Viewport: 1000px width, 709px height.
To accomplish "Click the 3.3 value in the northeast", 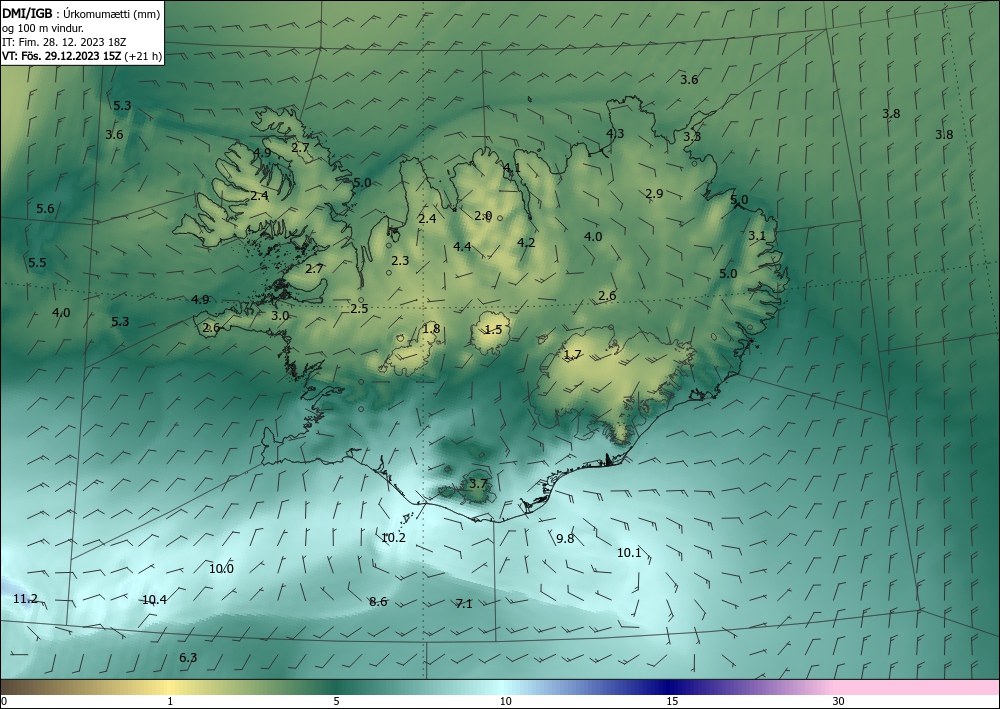I will point(692,136).
